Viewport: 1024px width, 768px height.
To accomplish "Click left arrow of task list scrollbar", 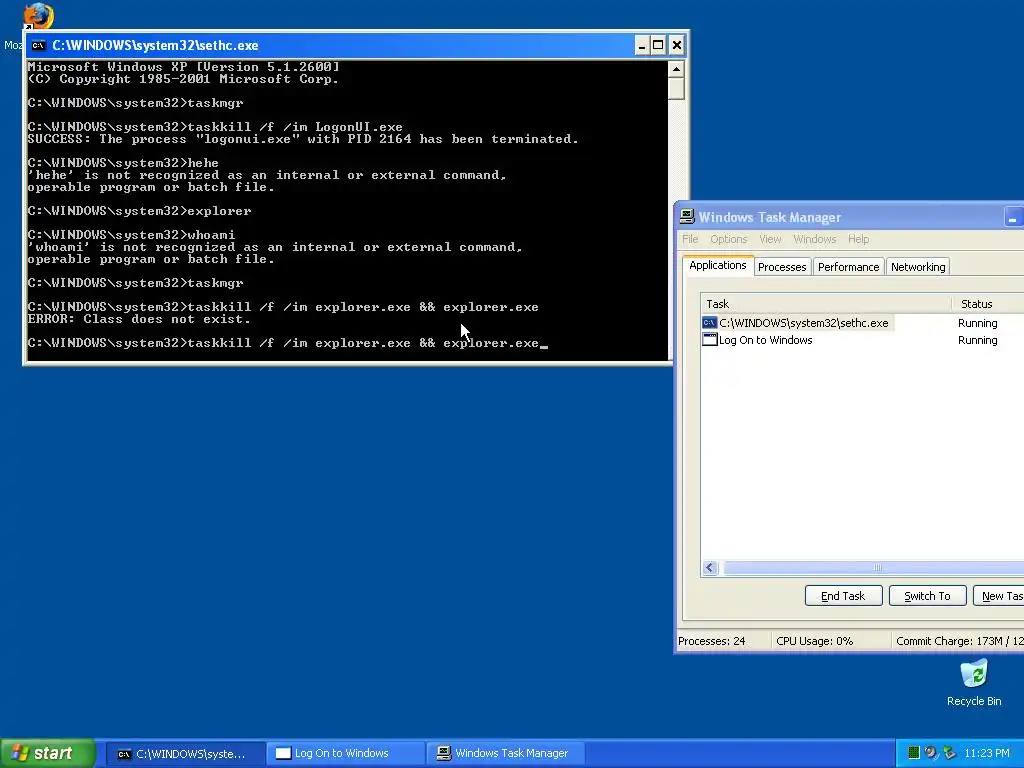I will coord(710,568).
